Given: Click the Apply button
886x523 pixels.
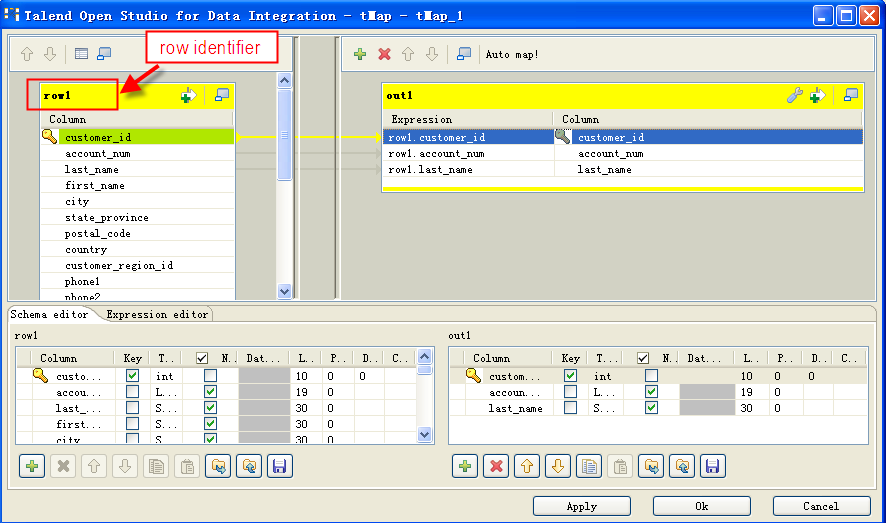Looking at the screenshot, I should [x=581, y=506].
